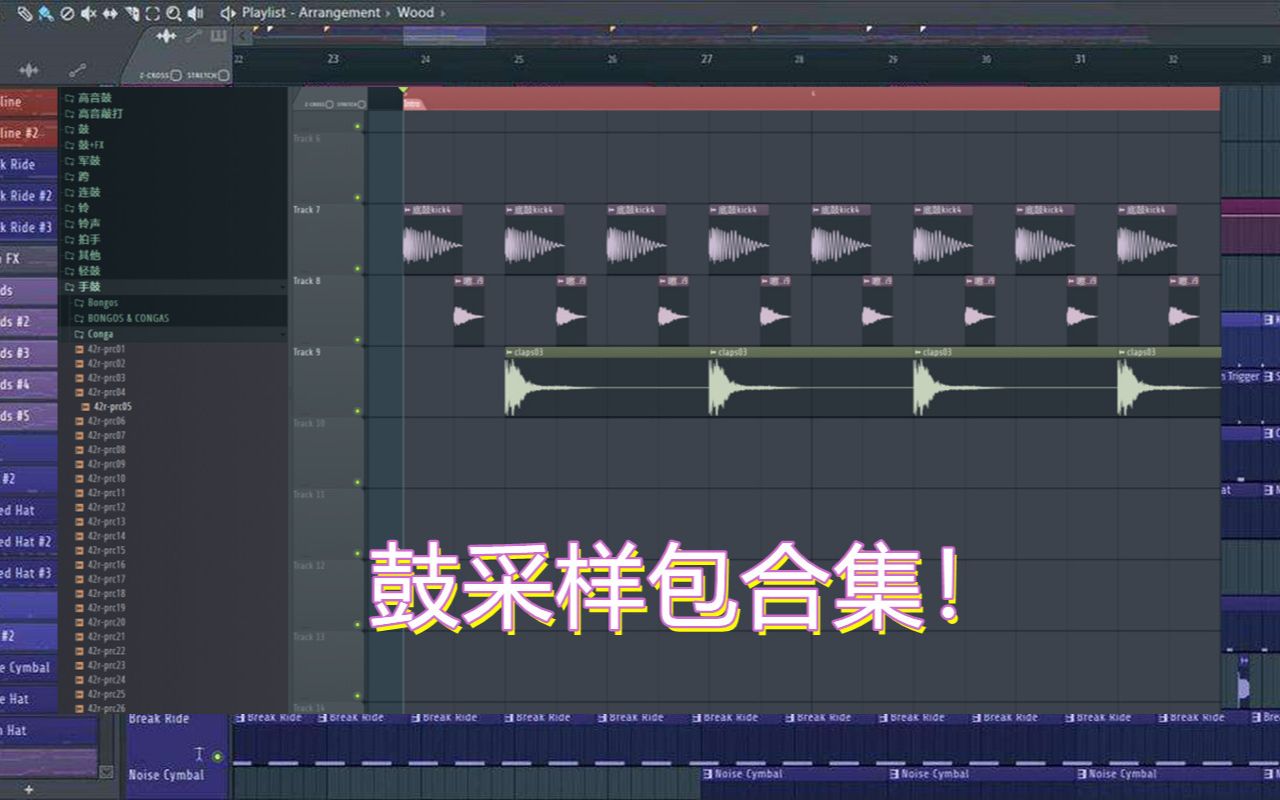Select the 'ds #4' pattern in the picker
This screenshot has height=800, width=1280.
(x=28, y=384)
